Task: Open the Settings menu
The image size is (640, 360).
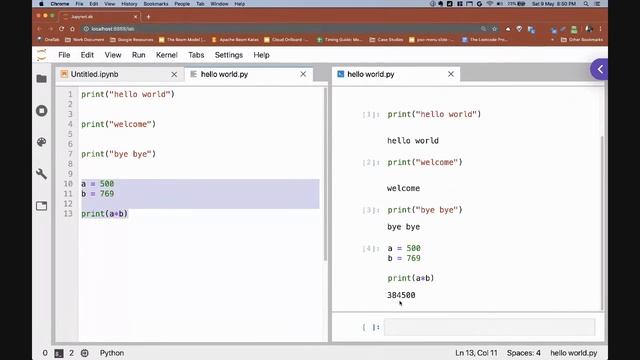Action: [229, 55]
